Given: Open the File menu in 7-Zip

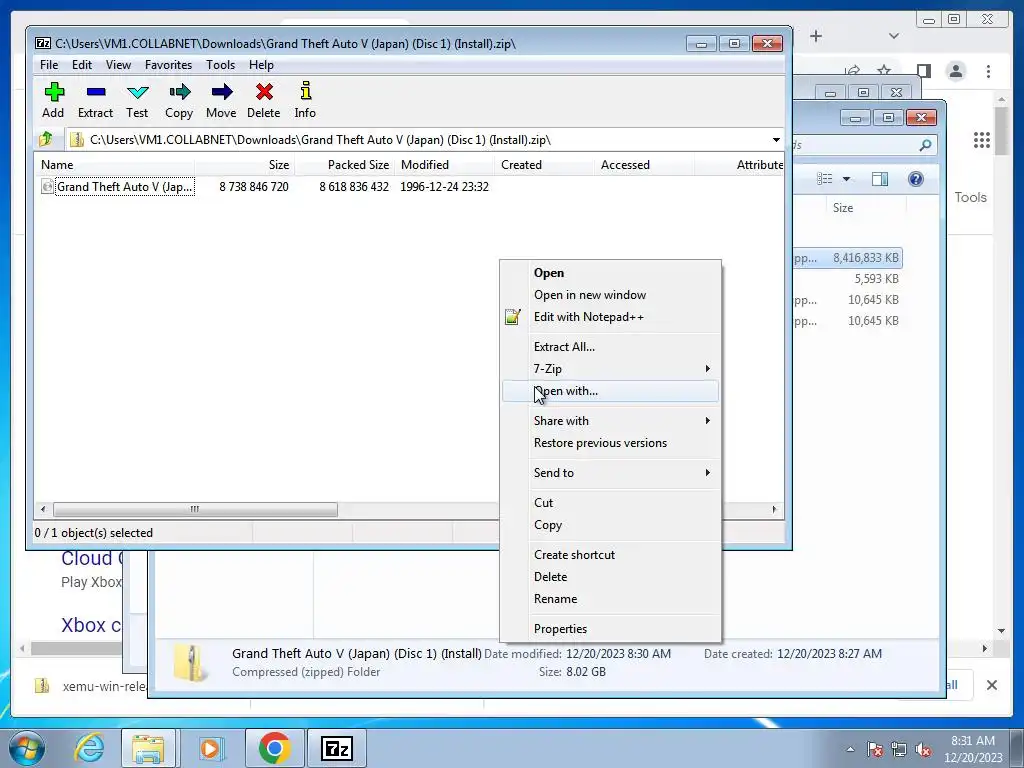Looking at the screenshot, I should point(49,65).
